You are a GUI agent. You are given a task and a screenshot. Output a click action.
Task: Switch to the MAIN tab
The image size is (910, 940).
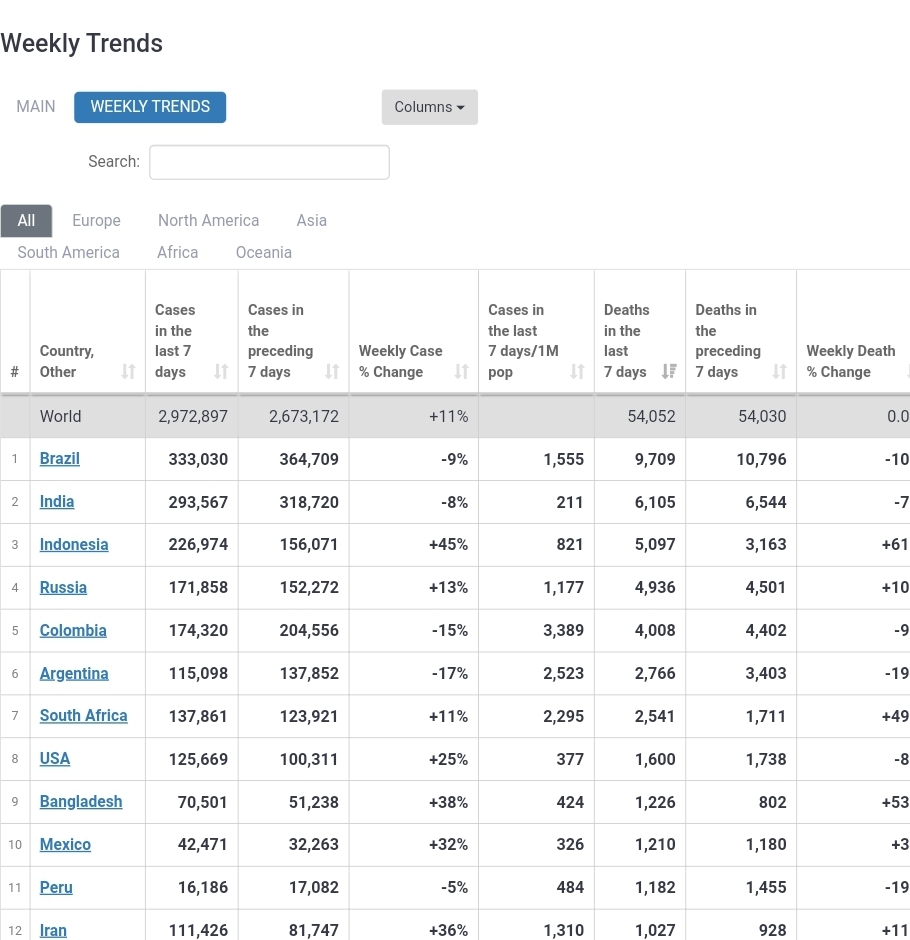coord(36,107)
